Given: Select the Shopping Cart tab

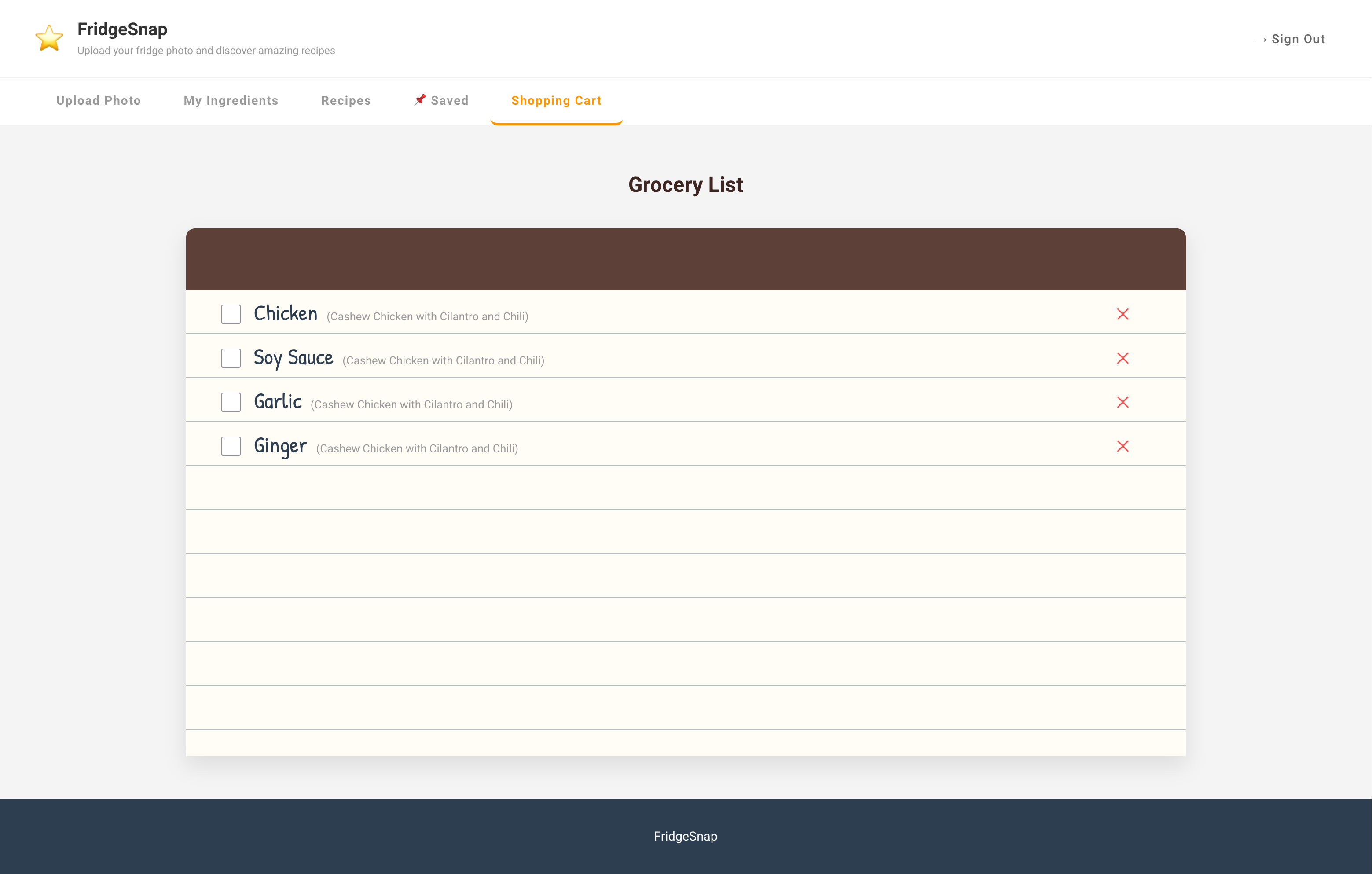Looking at the screenshot, I should [x=556, y=101].
